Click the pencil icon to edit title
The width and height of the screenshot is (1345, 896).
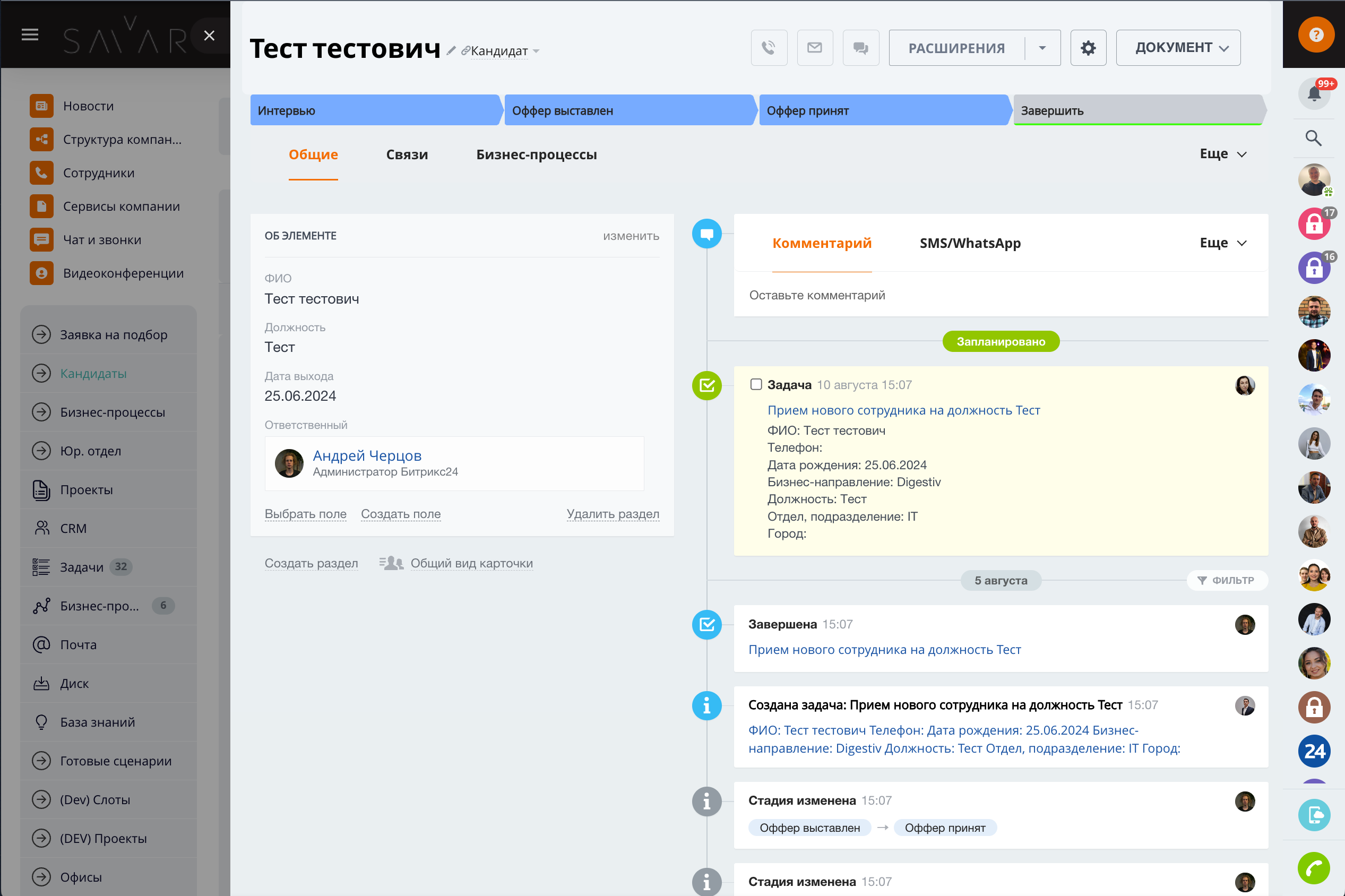click(451, 51)
